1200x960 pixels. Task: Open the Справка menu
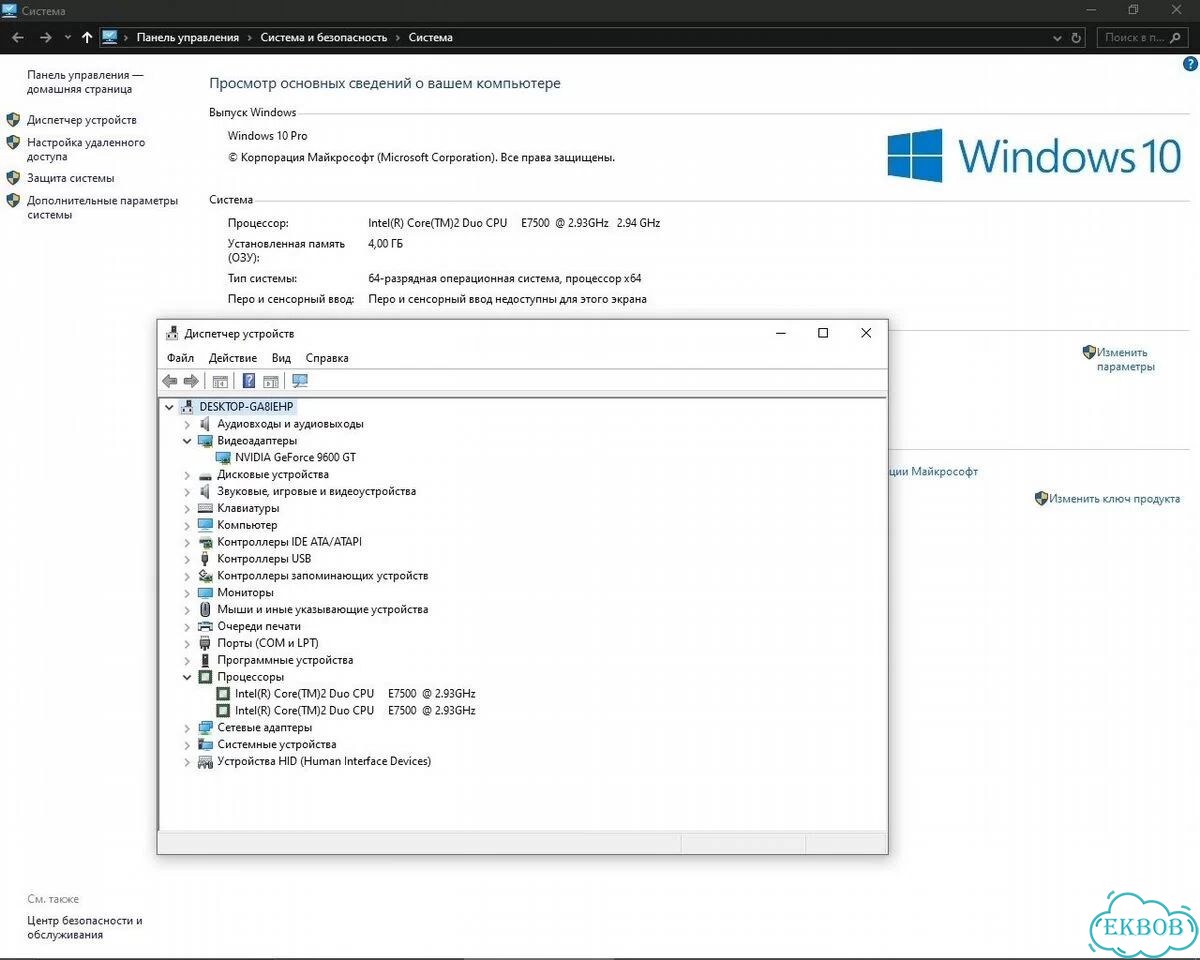coord(327,358)
